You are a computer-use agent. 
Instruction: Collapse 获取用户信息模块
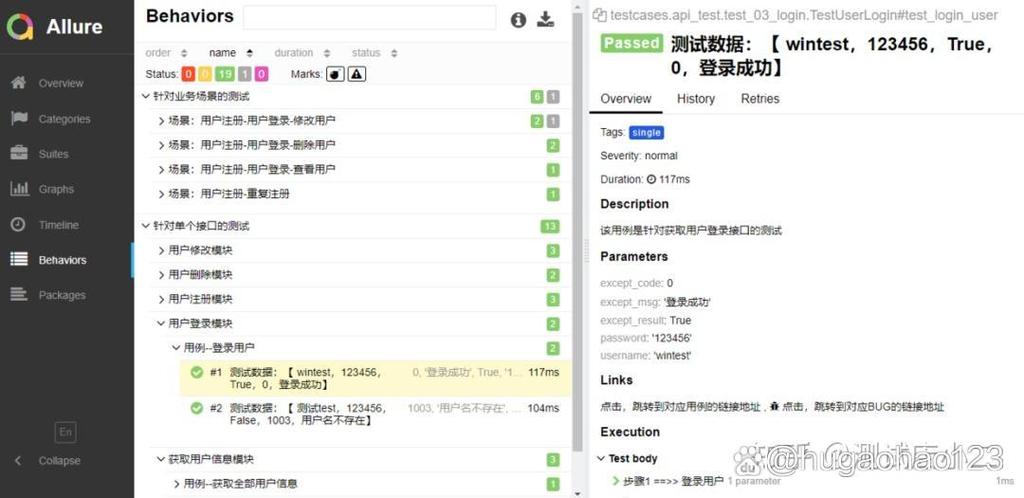pyautogui.click(x=161, y=459)
